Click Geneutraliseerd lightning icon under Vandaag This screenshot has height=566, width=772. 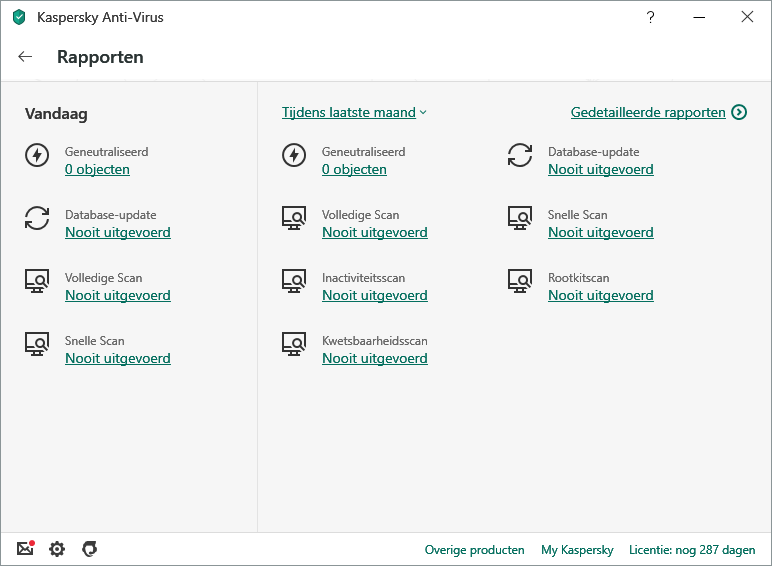tap(37, 155)
